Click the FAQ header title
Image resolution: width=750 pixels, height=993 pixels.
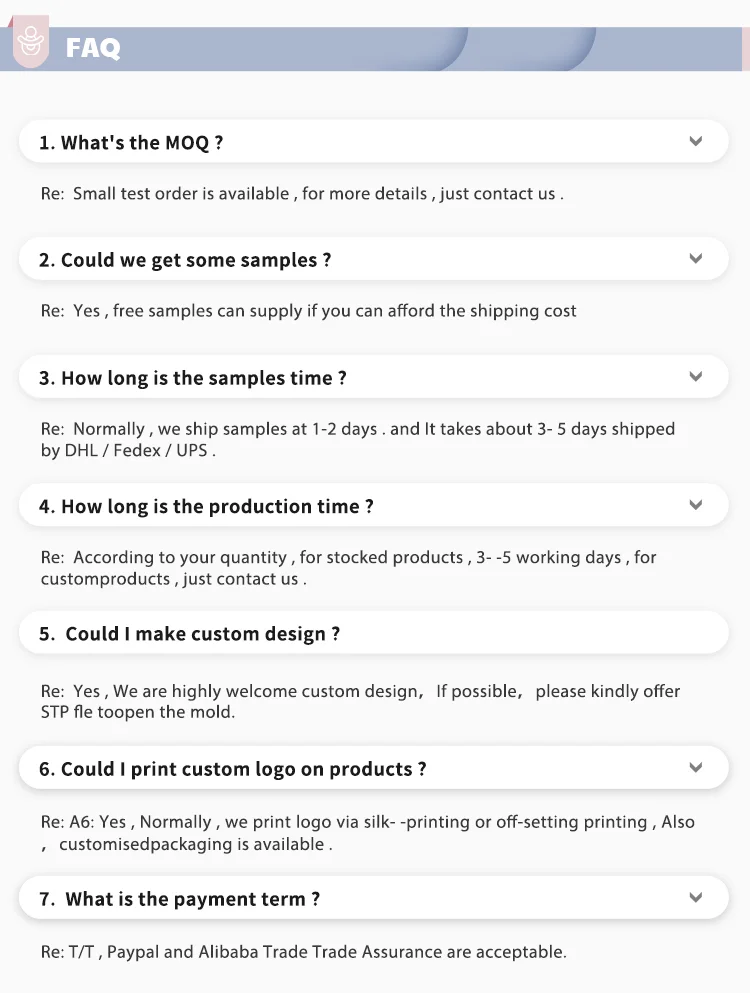pos(93,48)
